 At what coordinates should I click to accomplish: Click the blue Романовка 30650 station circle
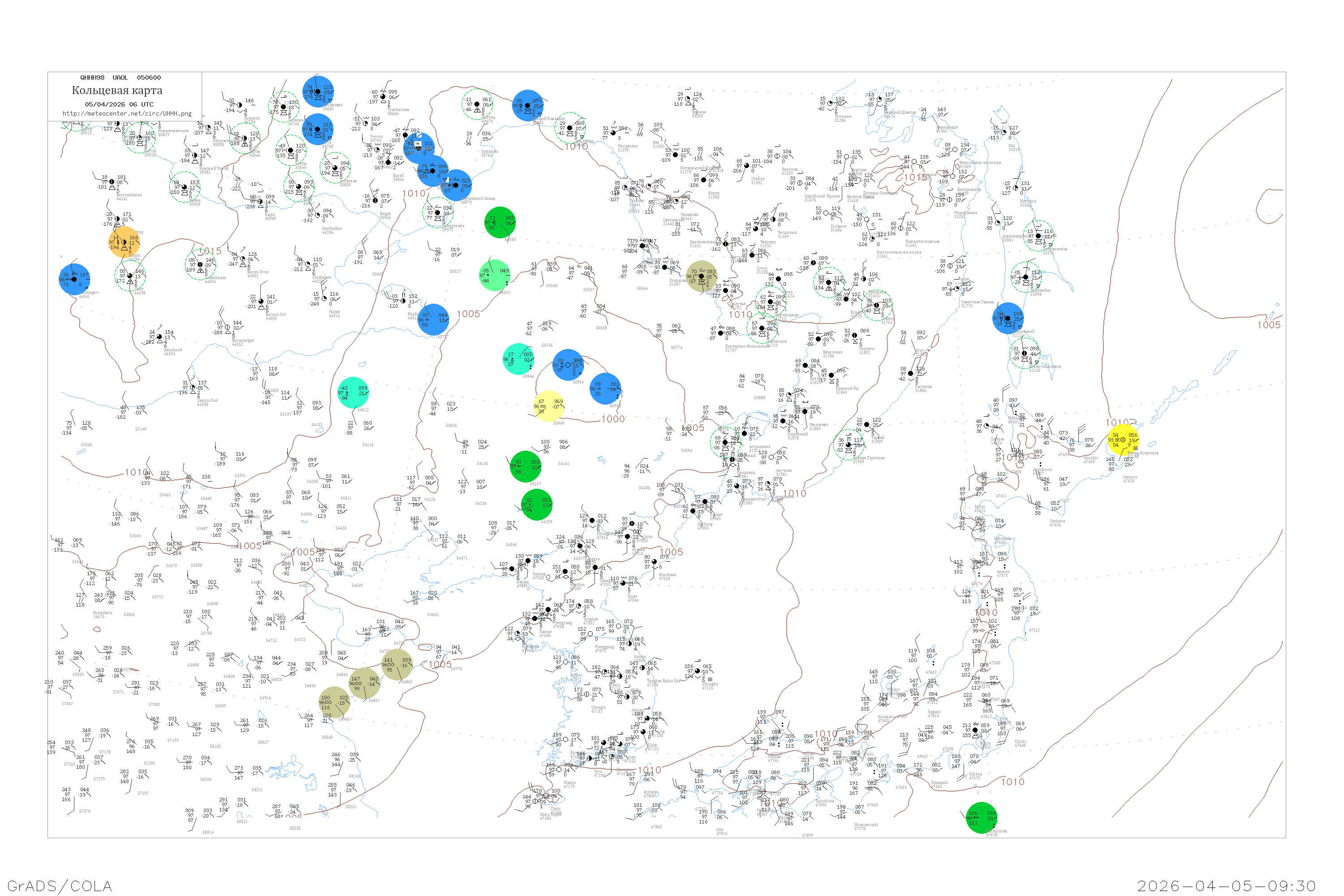(318, 91)
